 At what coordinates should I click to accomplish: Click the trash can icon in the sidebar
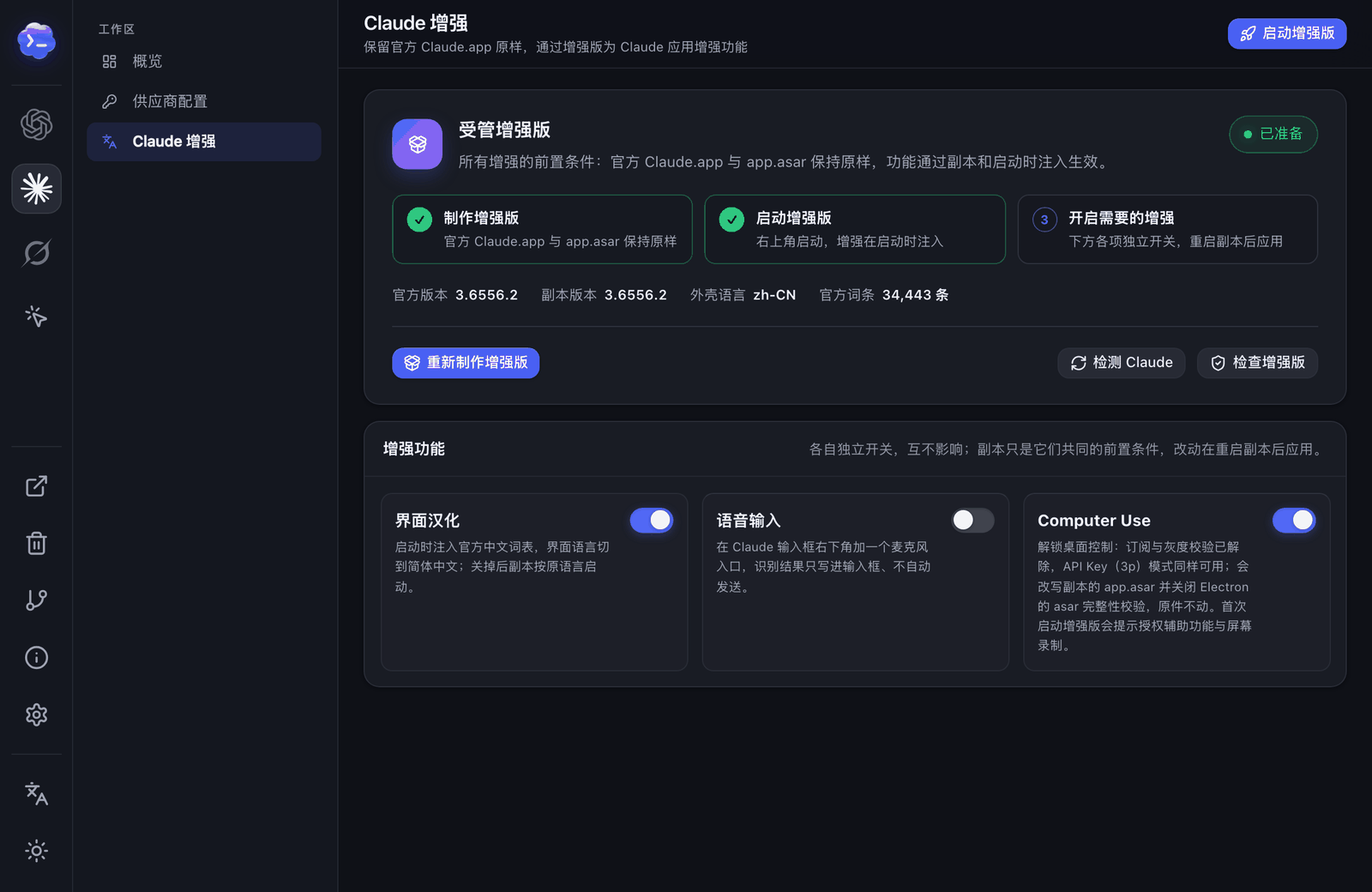(x=36, y=543)
